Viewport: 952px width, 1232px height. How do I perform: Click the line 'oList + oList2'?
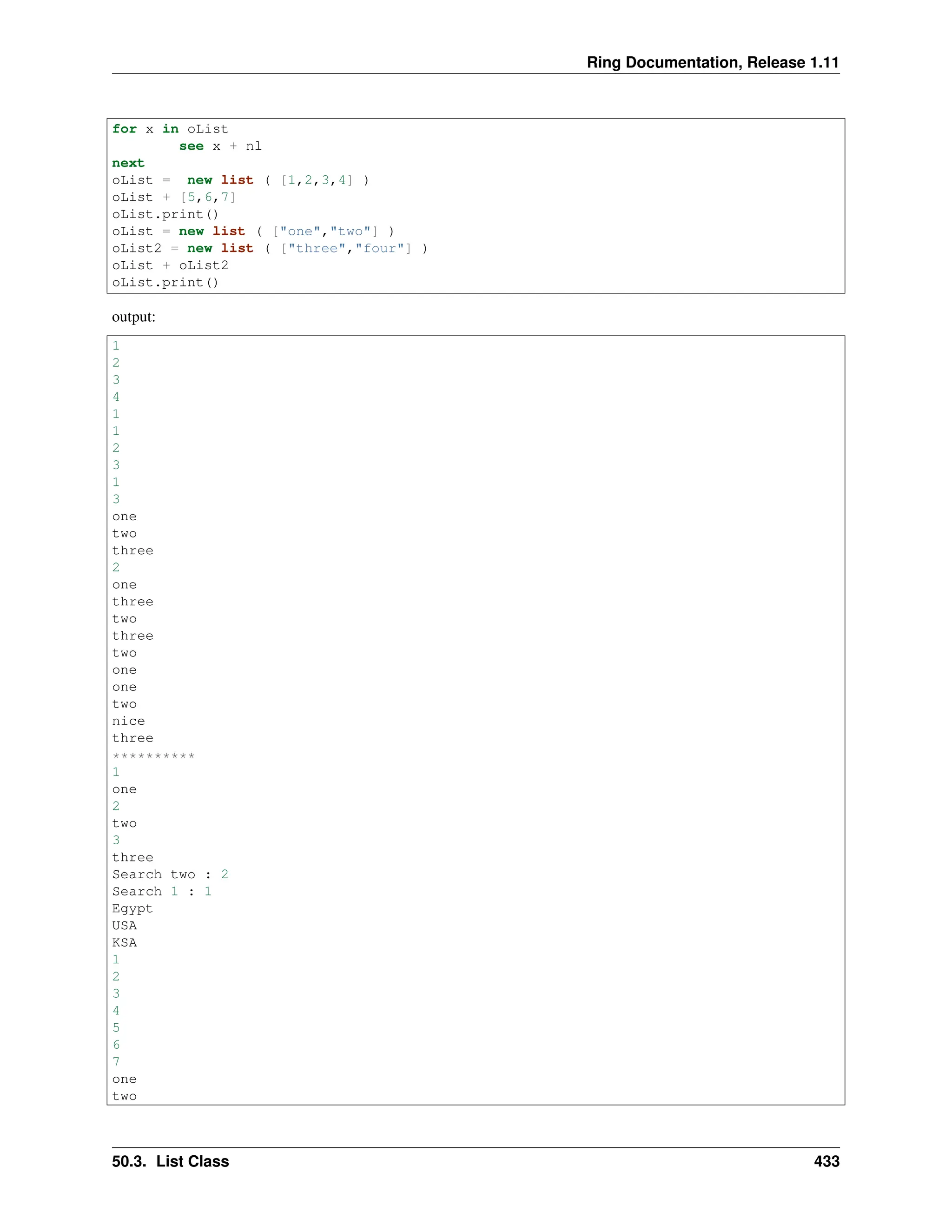(x=170, y=265)
